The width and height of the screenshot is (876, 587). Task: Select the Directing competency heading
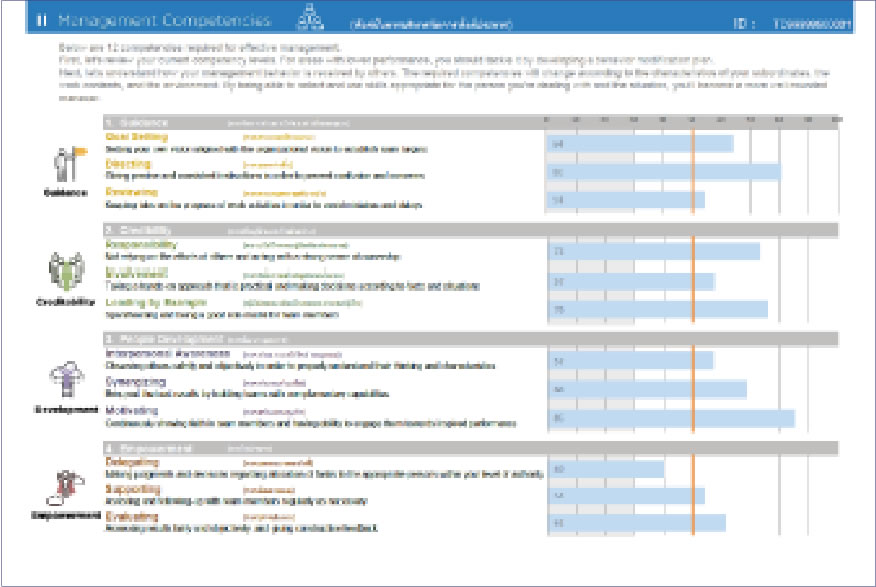pos(128,164)
